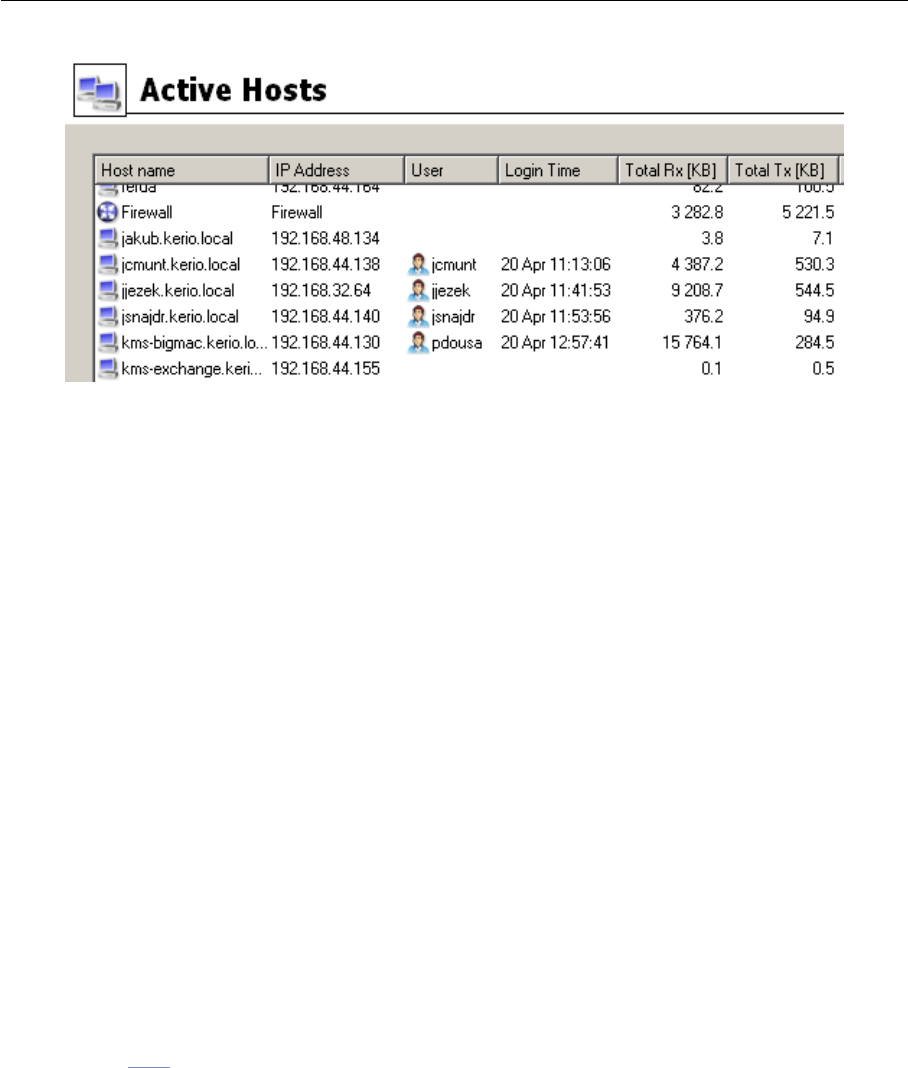Click user name jcmunt

tap(454, 264)
